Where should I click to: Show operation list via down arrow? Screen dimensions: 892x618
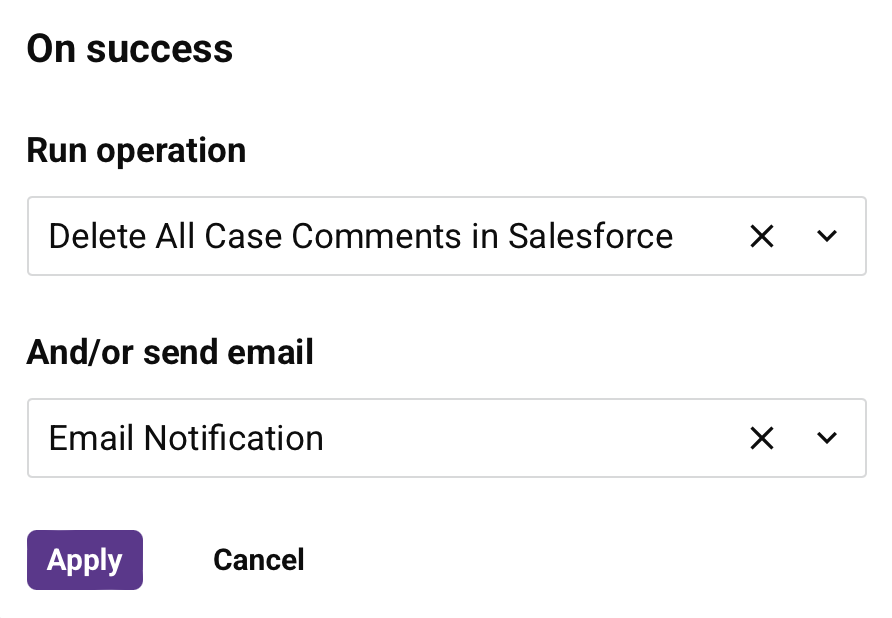[x=826, y=237]
